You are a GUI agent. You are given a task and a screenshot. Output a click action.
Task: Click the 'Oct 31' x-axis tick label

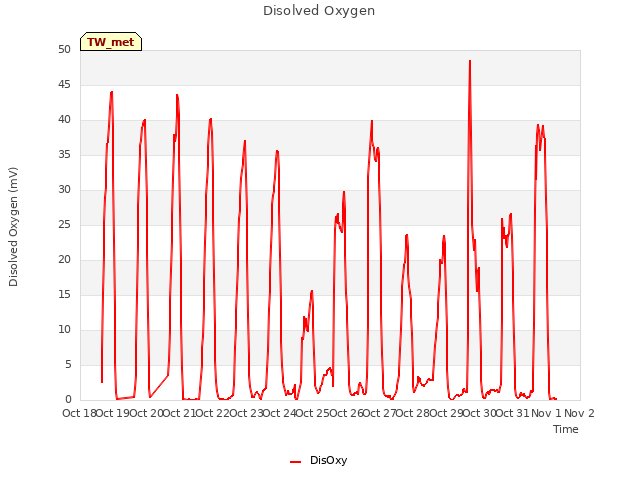pyautogui.click(x=513, y=413)
